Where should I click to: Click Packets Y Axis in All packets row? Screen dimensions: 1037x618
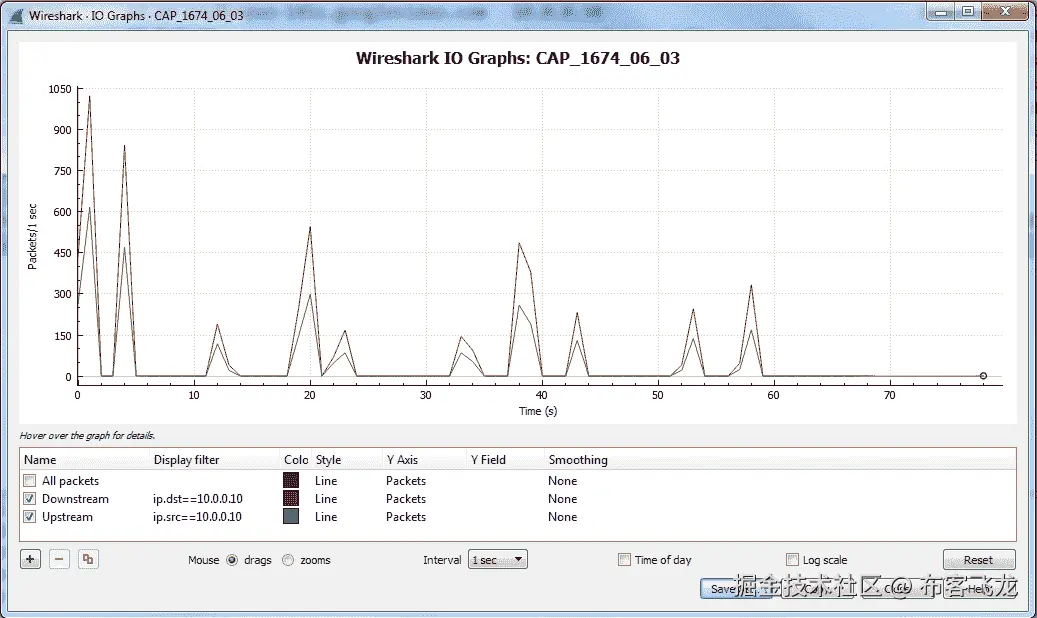[406, 481]
